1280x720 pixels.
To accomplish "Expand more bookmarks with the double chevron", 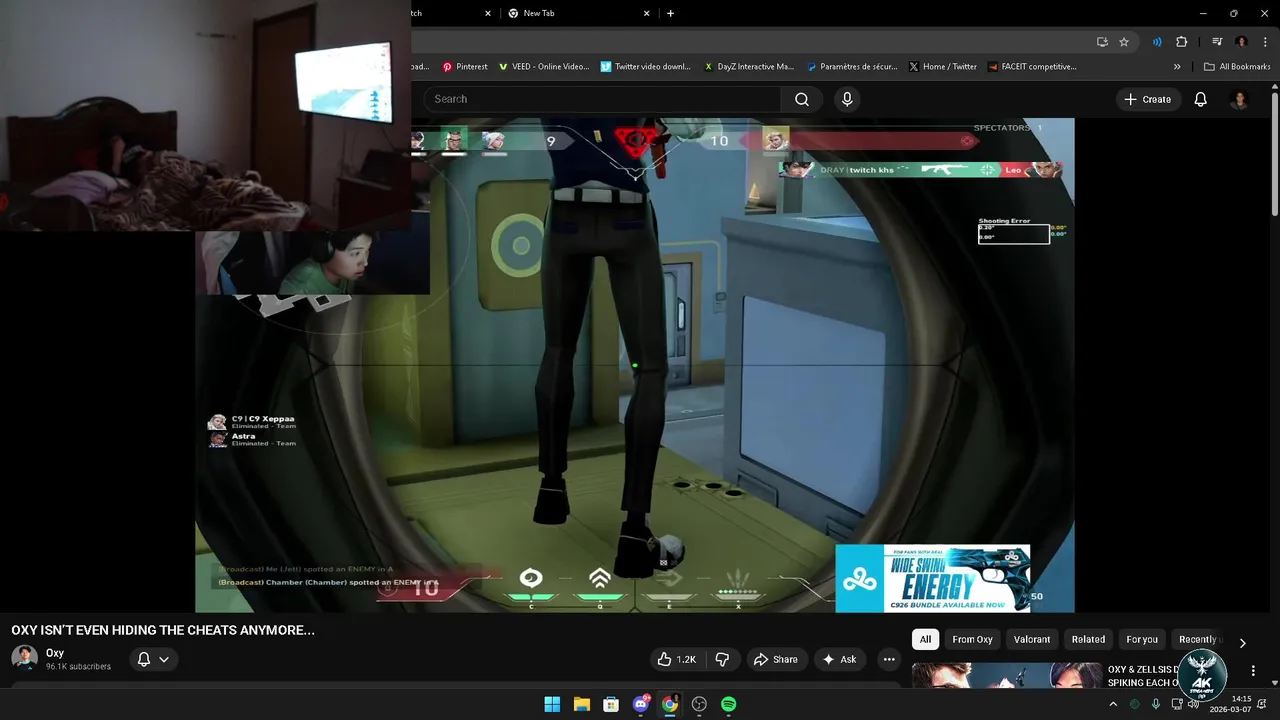I will click(1177, 67).
